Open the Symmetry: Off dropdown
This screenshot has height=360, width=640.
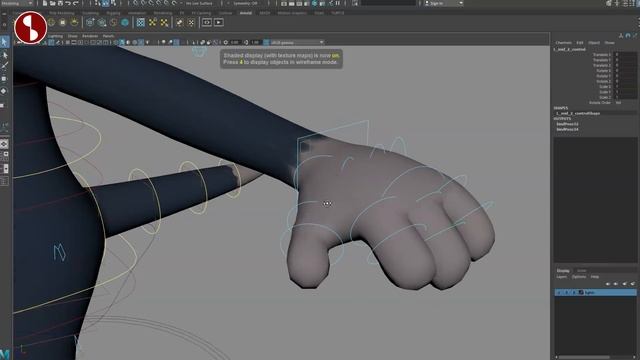point(246,3)
